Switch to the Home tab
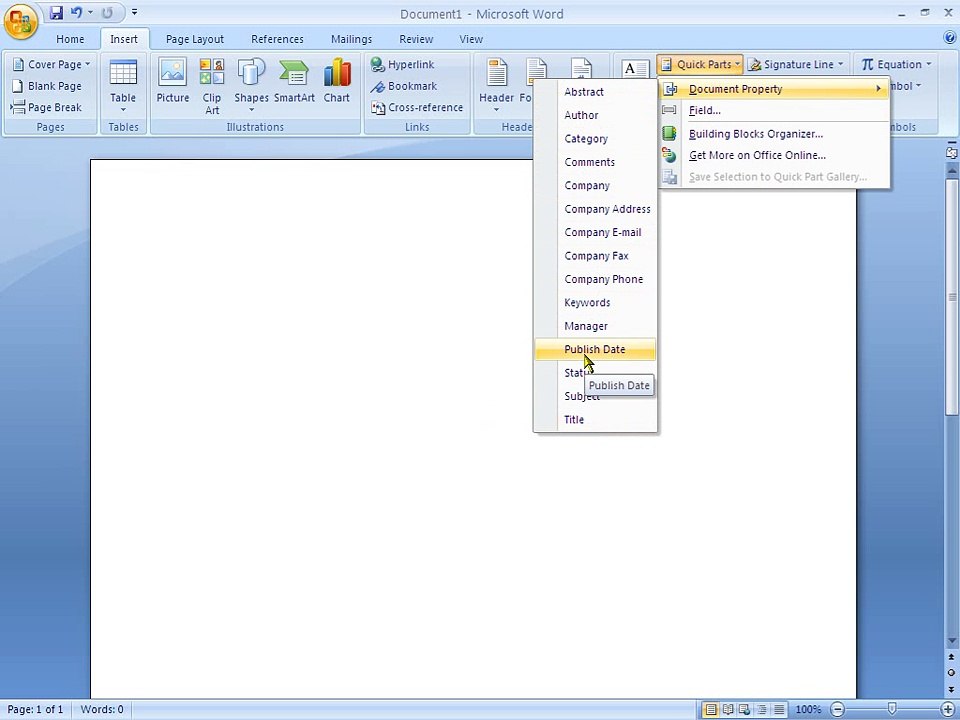 [x=70, y=39]
